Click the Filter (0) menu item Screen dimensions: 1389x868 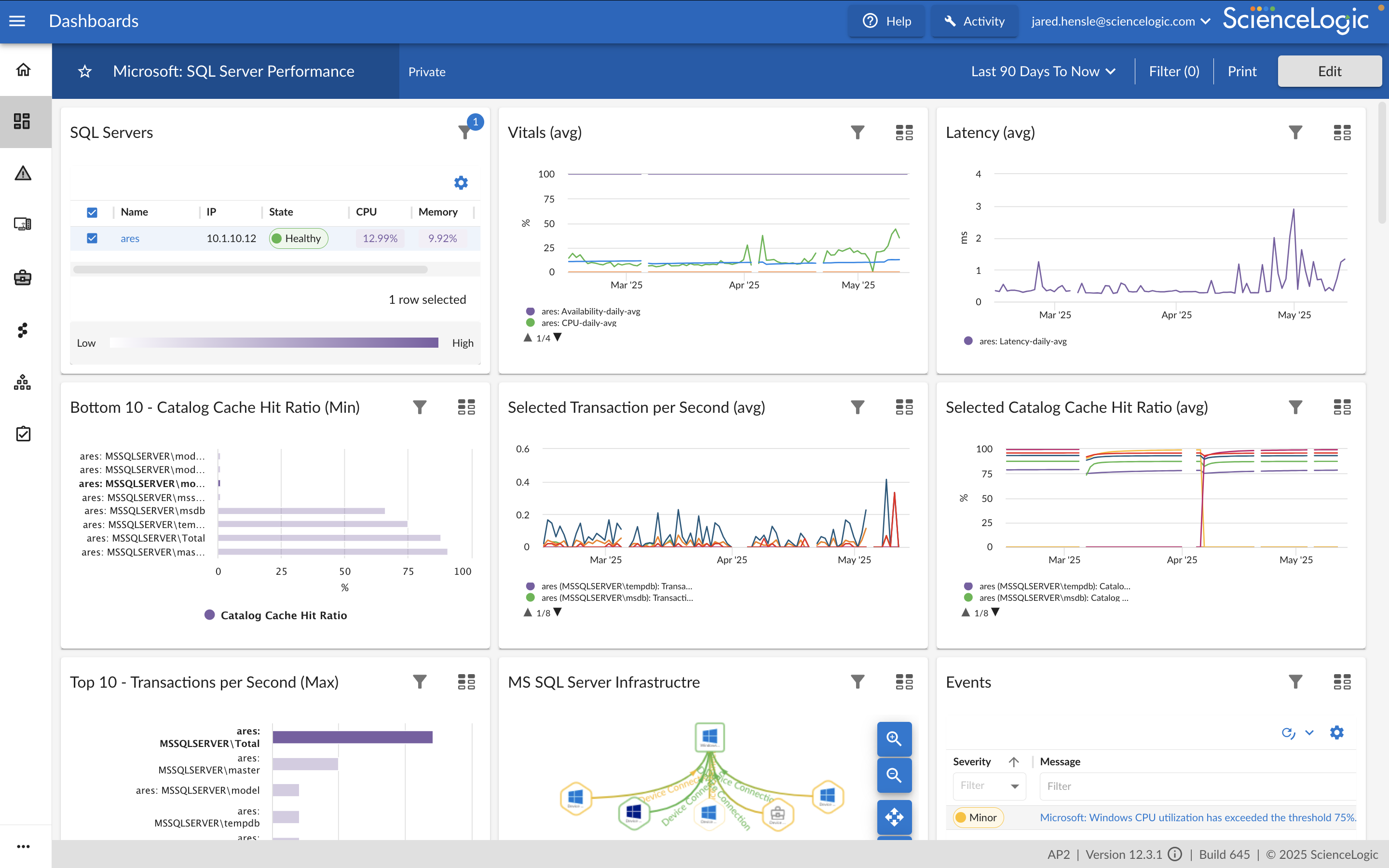pos(1174,71)
